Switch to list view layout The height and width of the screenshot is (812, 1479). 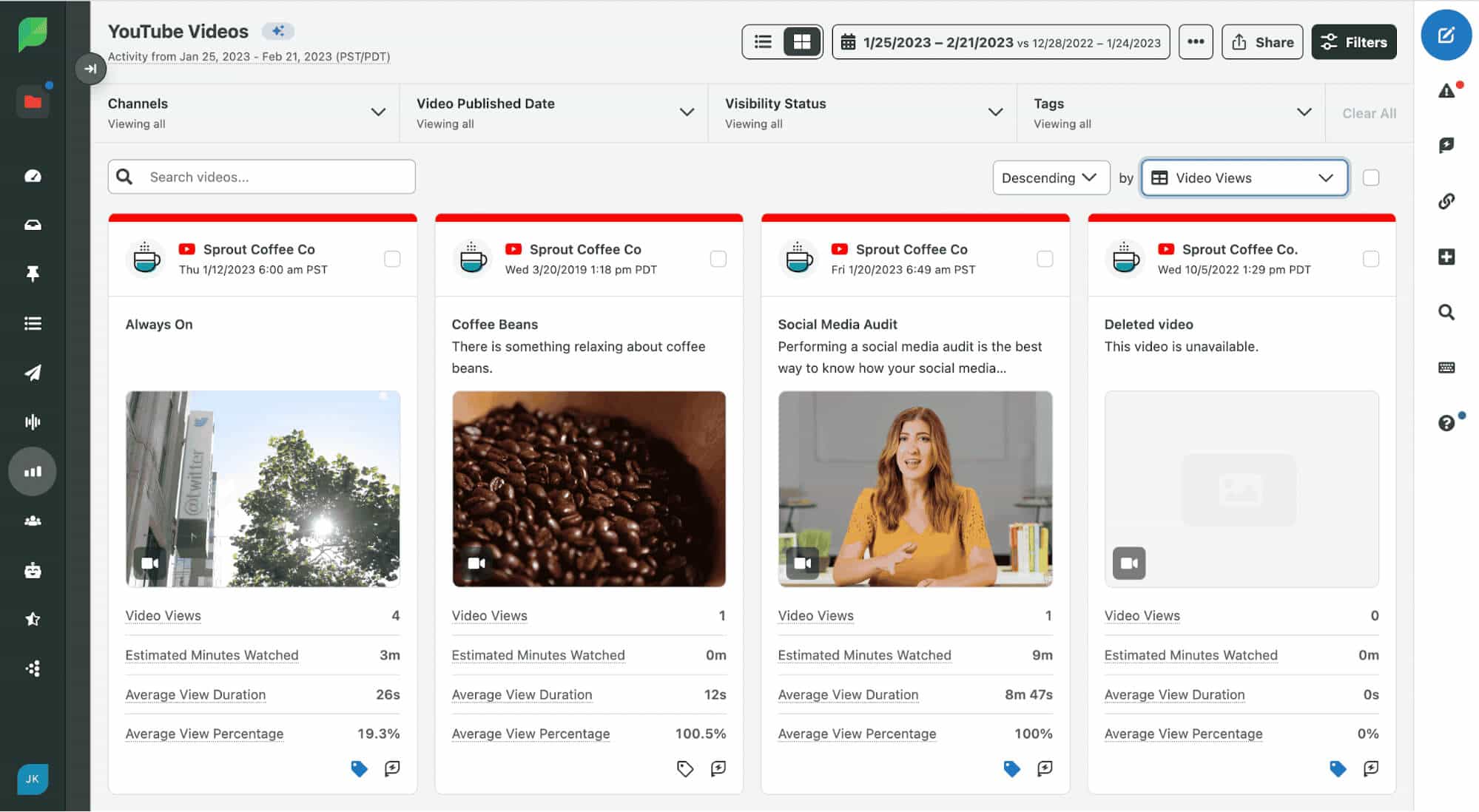[x=763, y=42]
